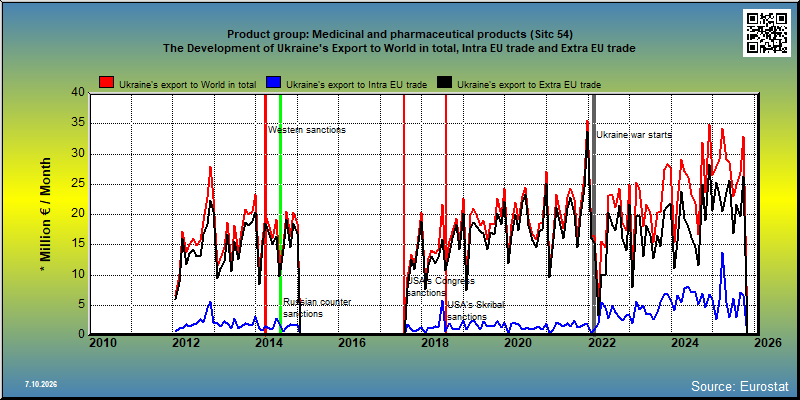Click the x-axis year label 2016

[x=352, y=342]
